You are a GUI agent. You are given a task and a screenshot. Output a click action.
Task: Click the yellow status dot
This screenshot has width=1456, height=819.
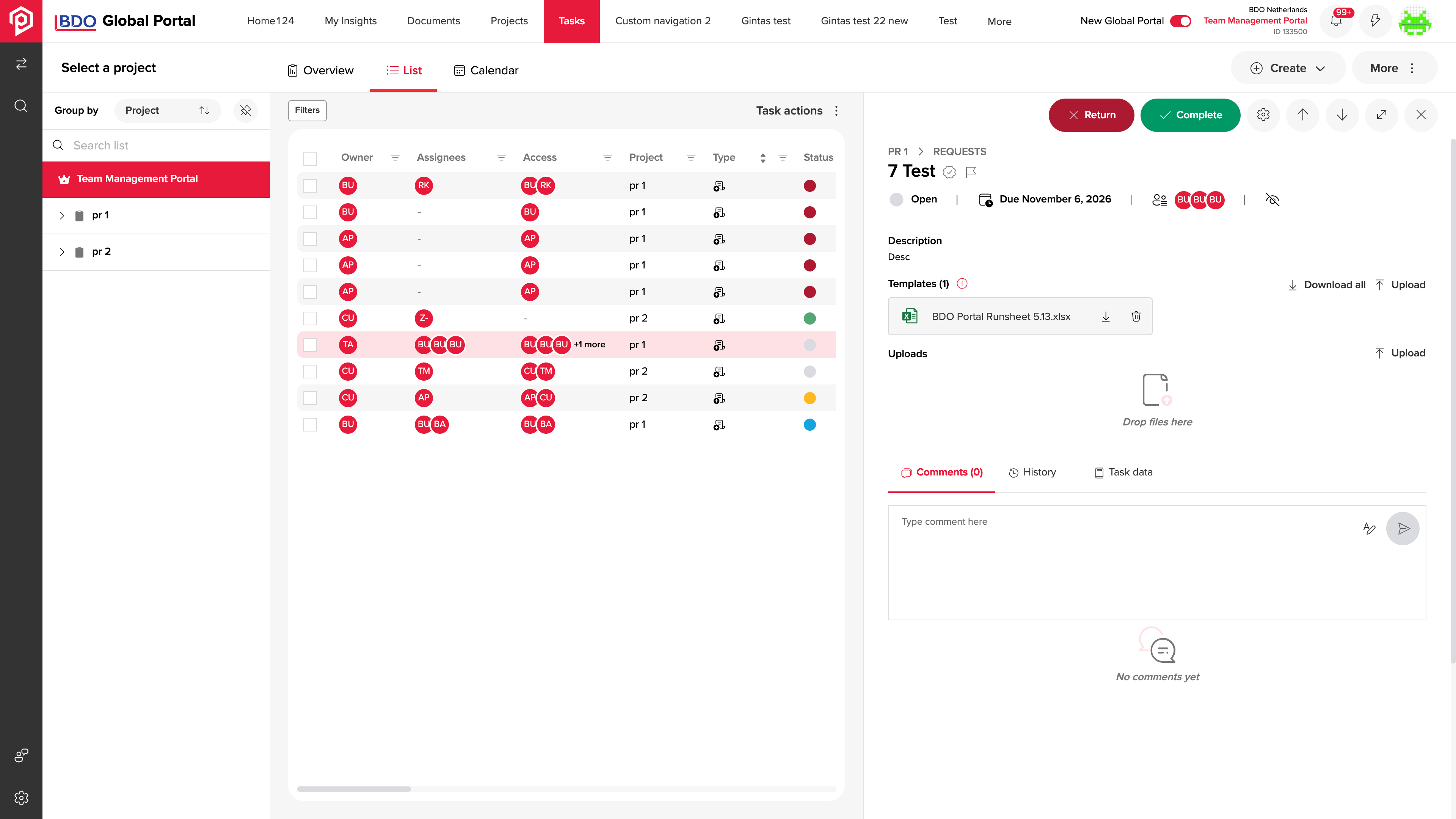[810, 398]
